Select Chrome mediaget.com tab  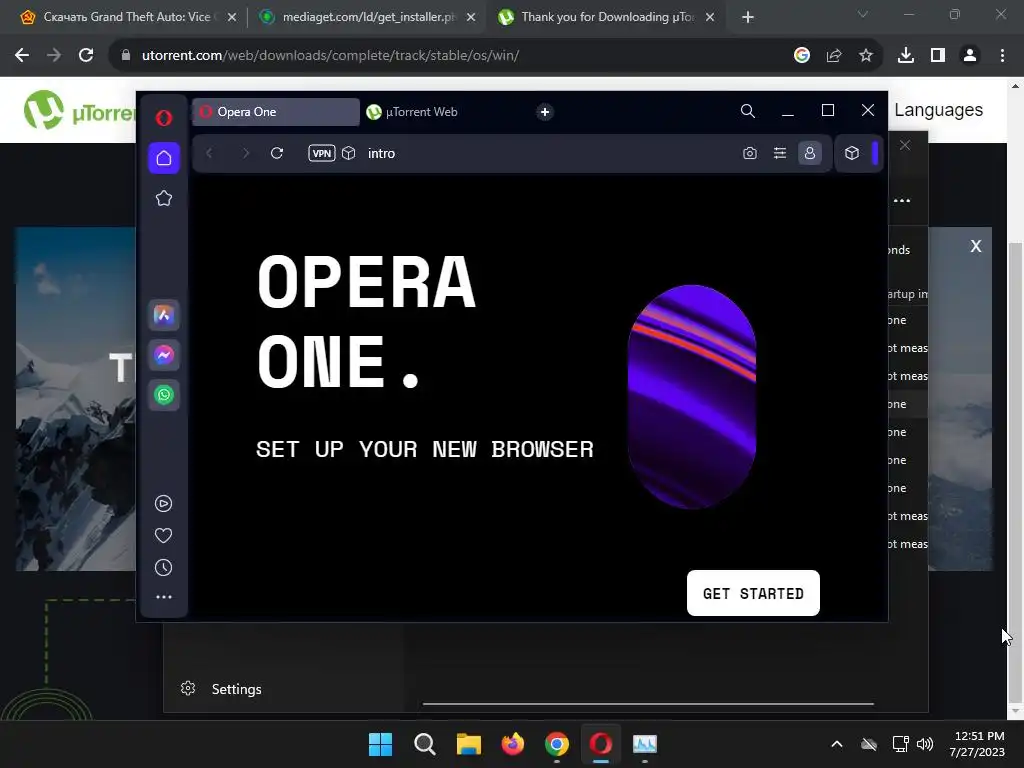click(367, 17)
